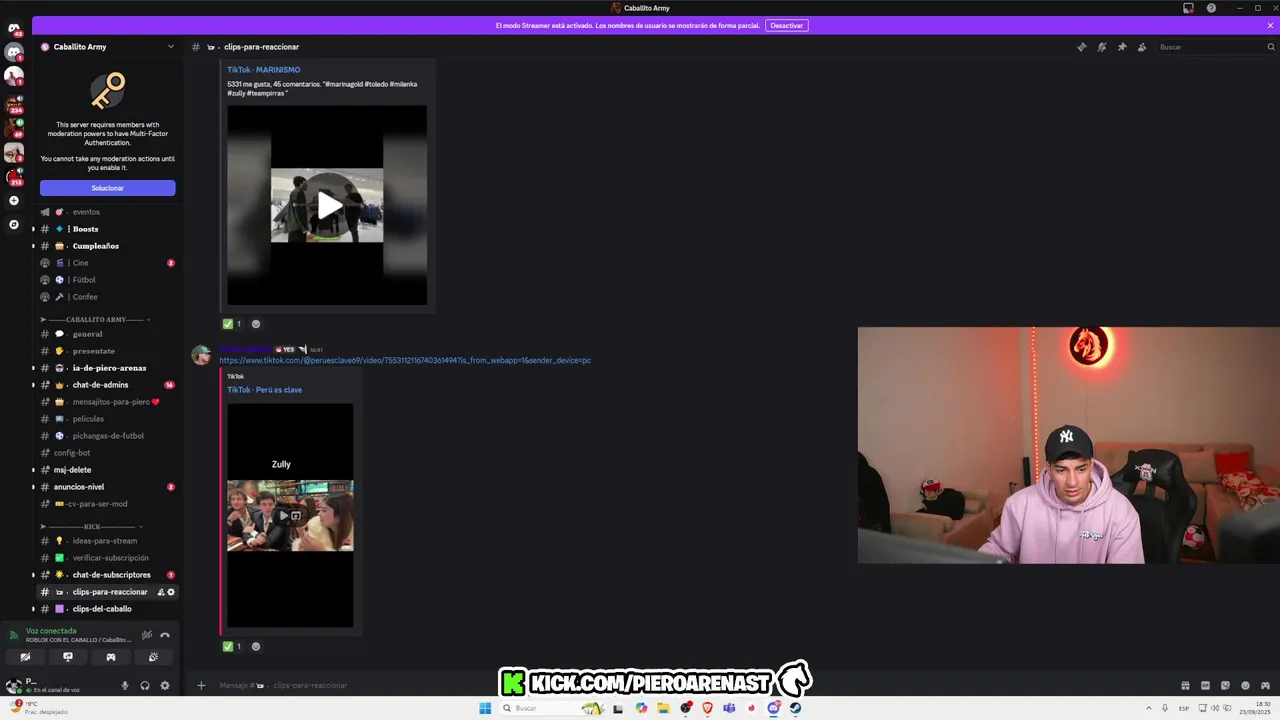Toggle checkmark reaction under MARINISMO clip

(232, 324)
